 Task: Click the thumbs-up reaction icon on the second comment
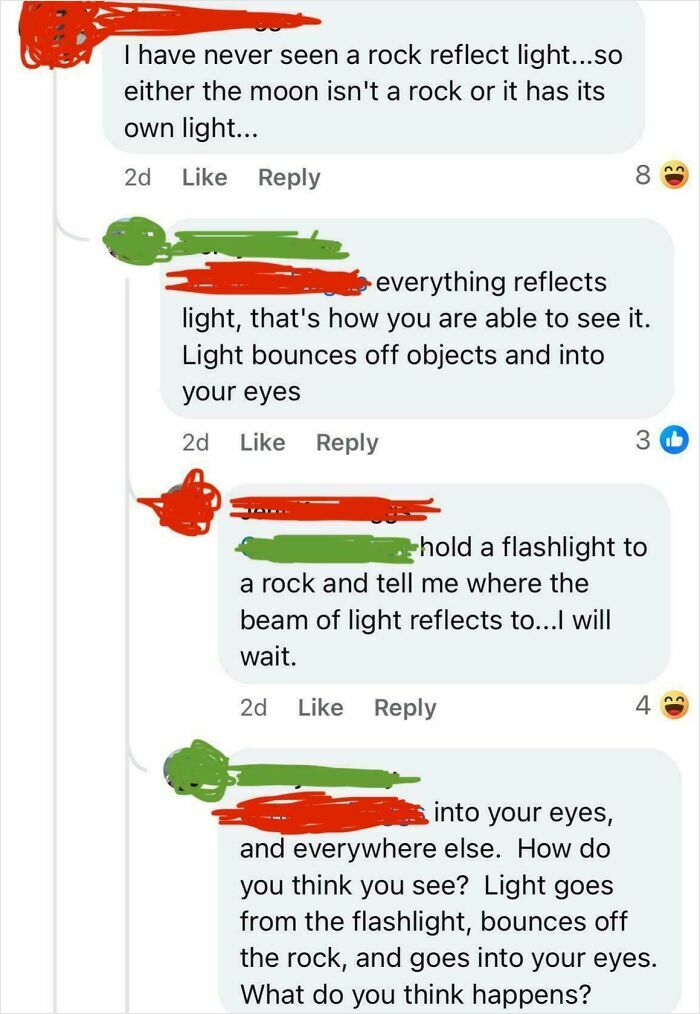point(673,441)
